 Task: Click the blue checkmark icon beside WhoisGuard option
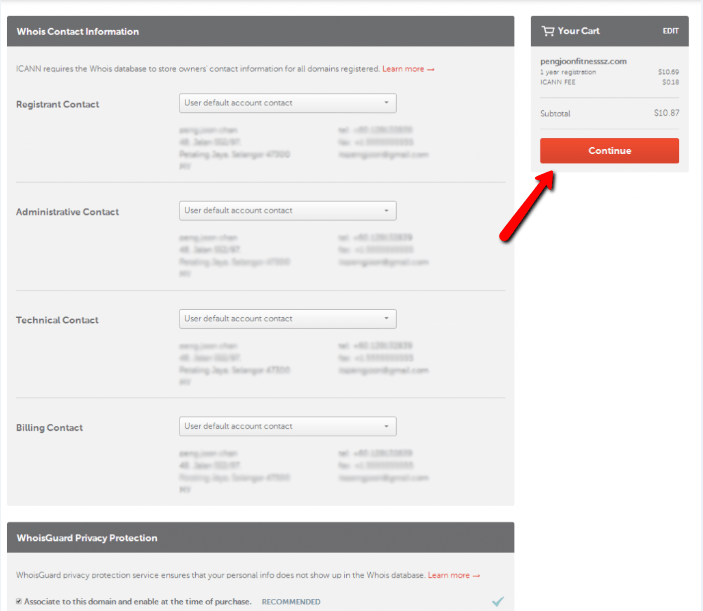pyautogui.click(x=498, y=601)
